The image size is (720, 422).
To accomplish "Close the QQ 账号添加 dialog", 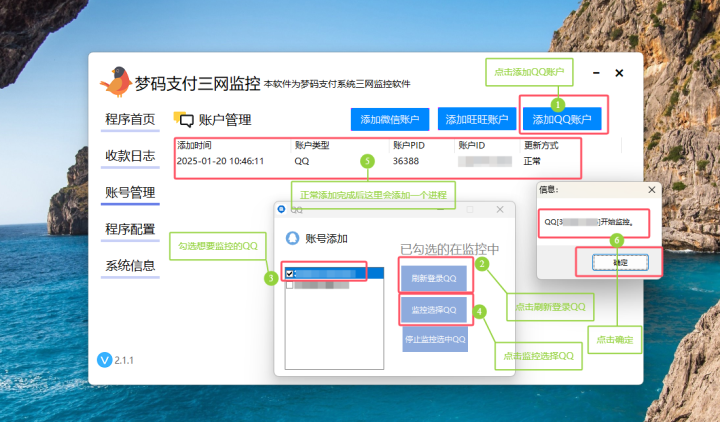I will tap(500, 209).
